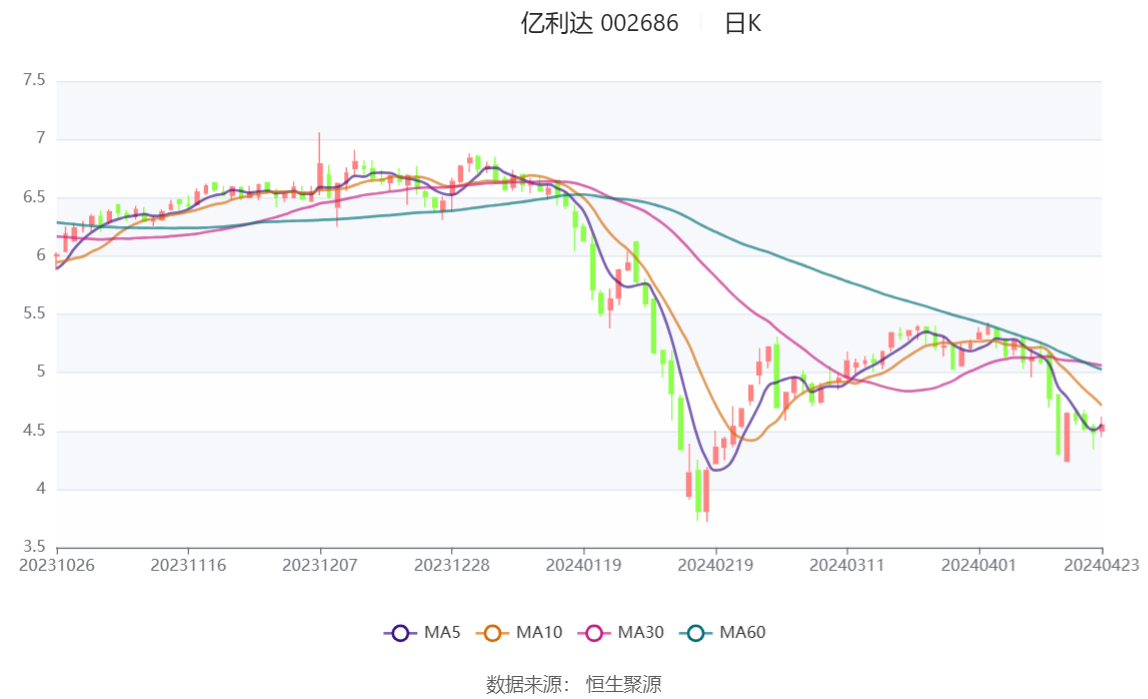Click the 亿利达 002686 title
This screenshot has height=699, width=1148.
600,23
